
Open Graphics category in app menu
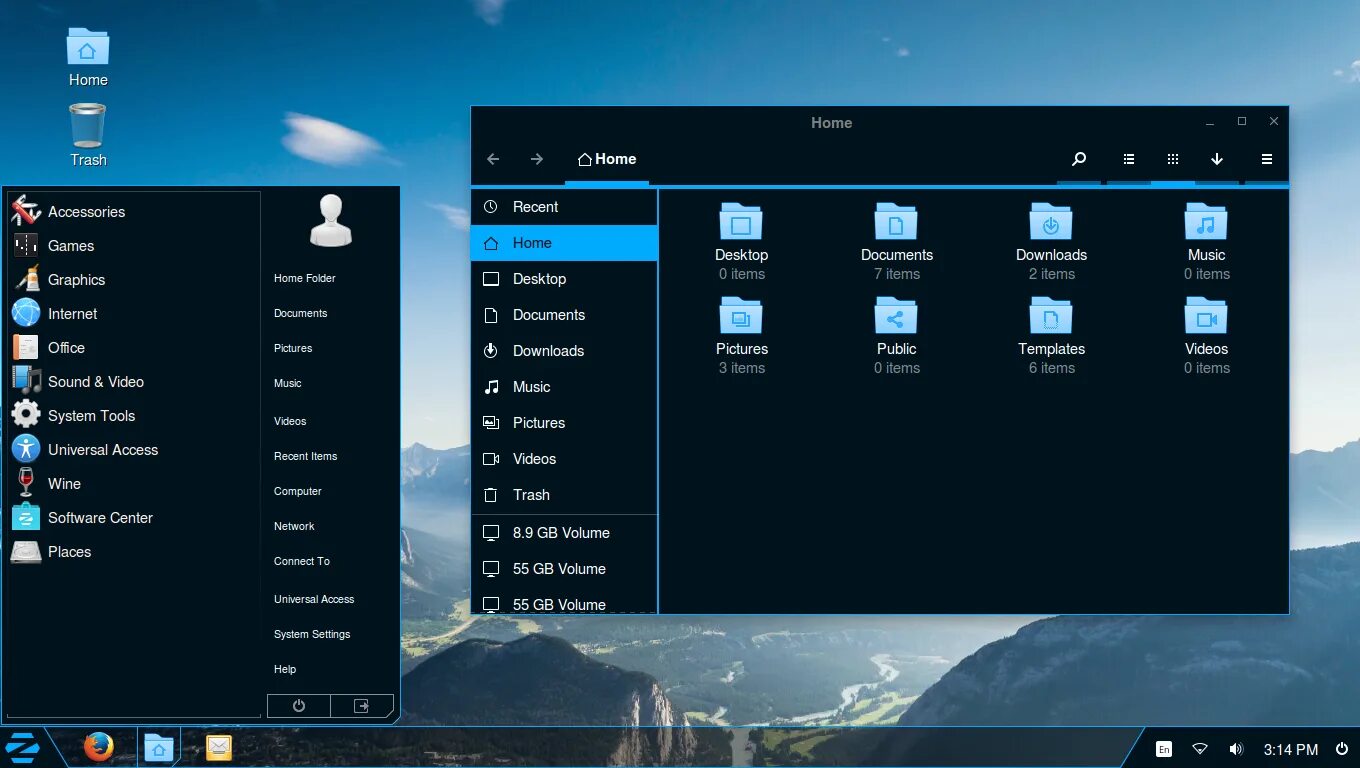(x=134, y=280)
